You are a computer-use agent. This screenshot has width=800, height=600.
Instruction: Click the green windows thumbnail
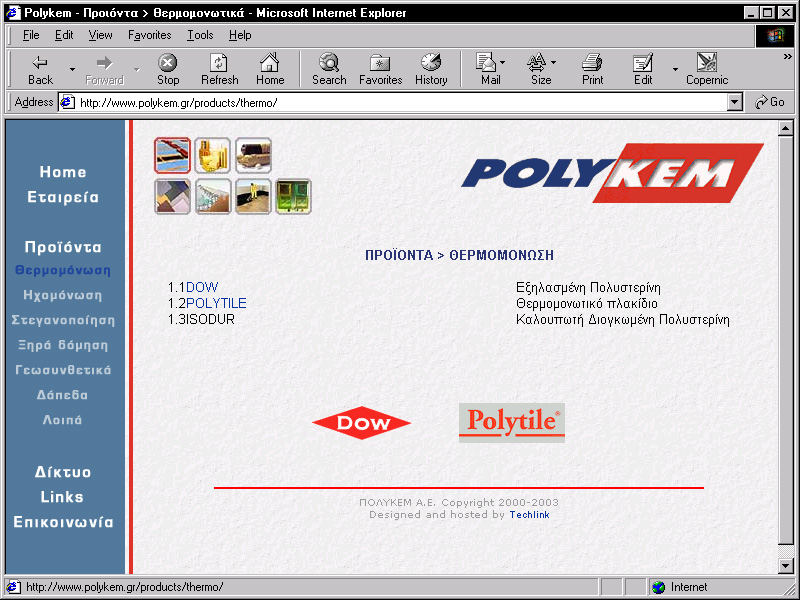[293, 196]
